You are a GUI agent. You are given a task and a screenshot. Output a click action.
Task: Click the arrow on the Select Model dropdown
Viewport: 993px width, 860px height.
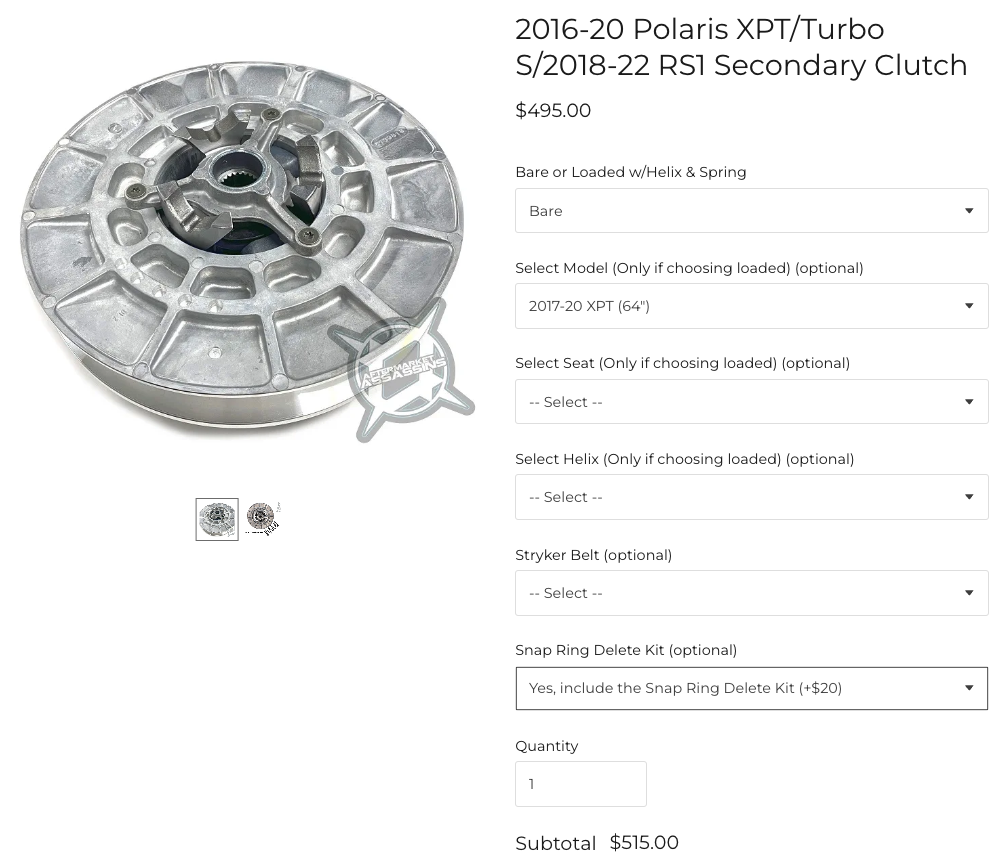(x=969, y=306)
